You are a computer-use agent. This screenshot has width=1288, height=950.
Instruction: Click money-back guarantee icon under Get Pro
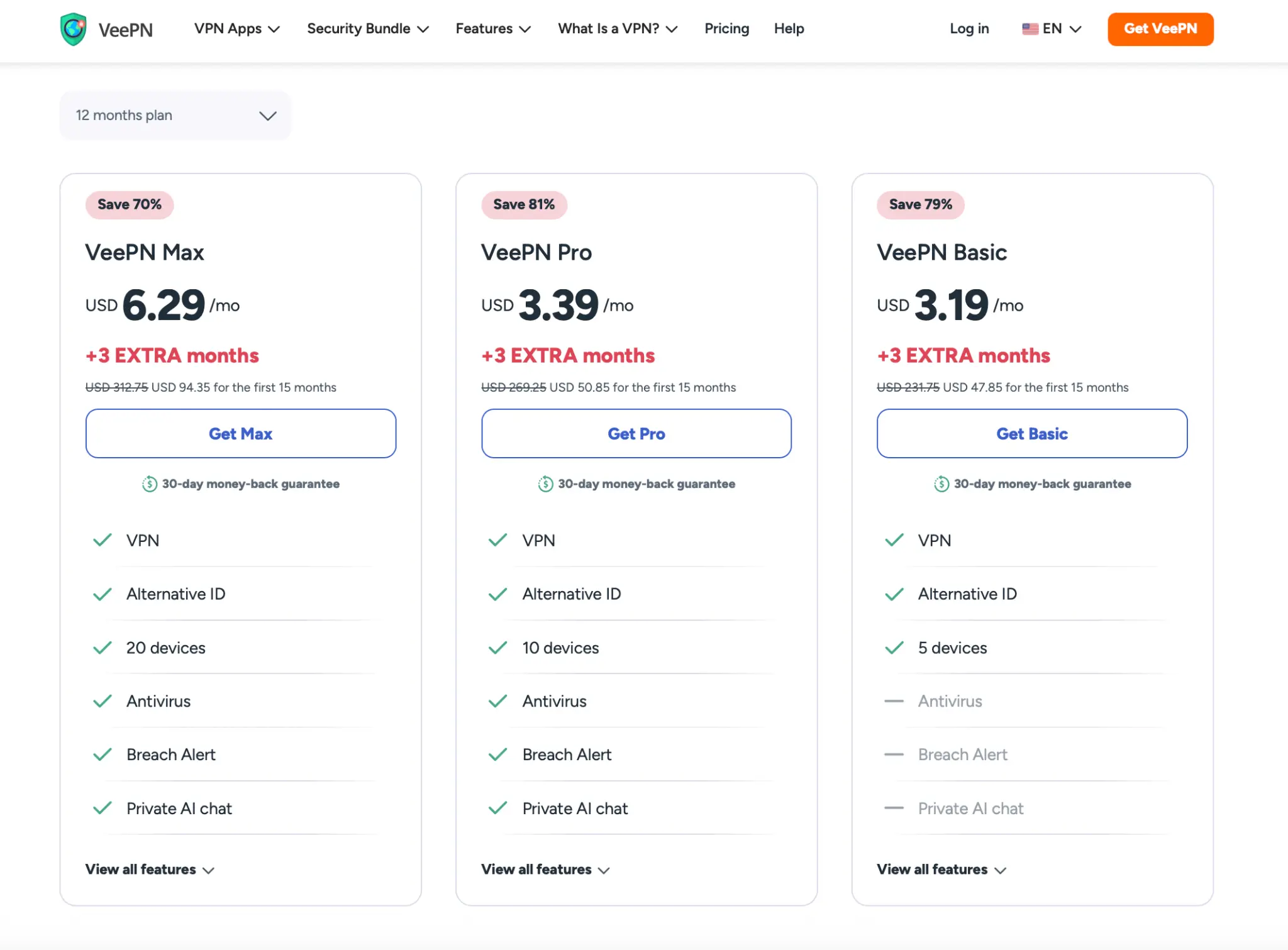[x=545, y=483]
